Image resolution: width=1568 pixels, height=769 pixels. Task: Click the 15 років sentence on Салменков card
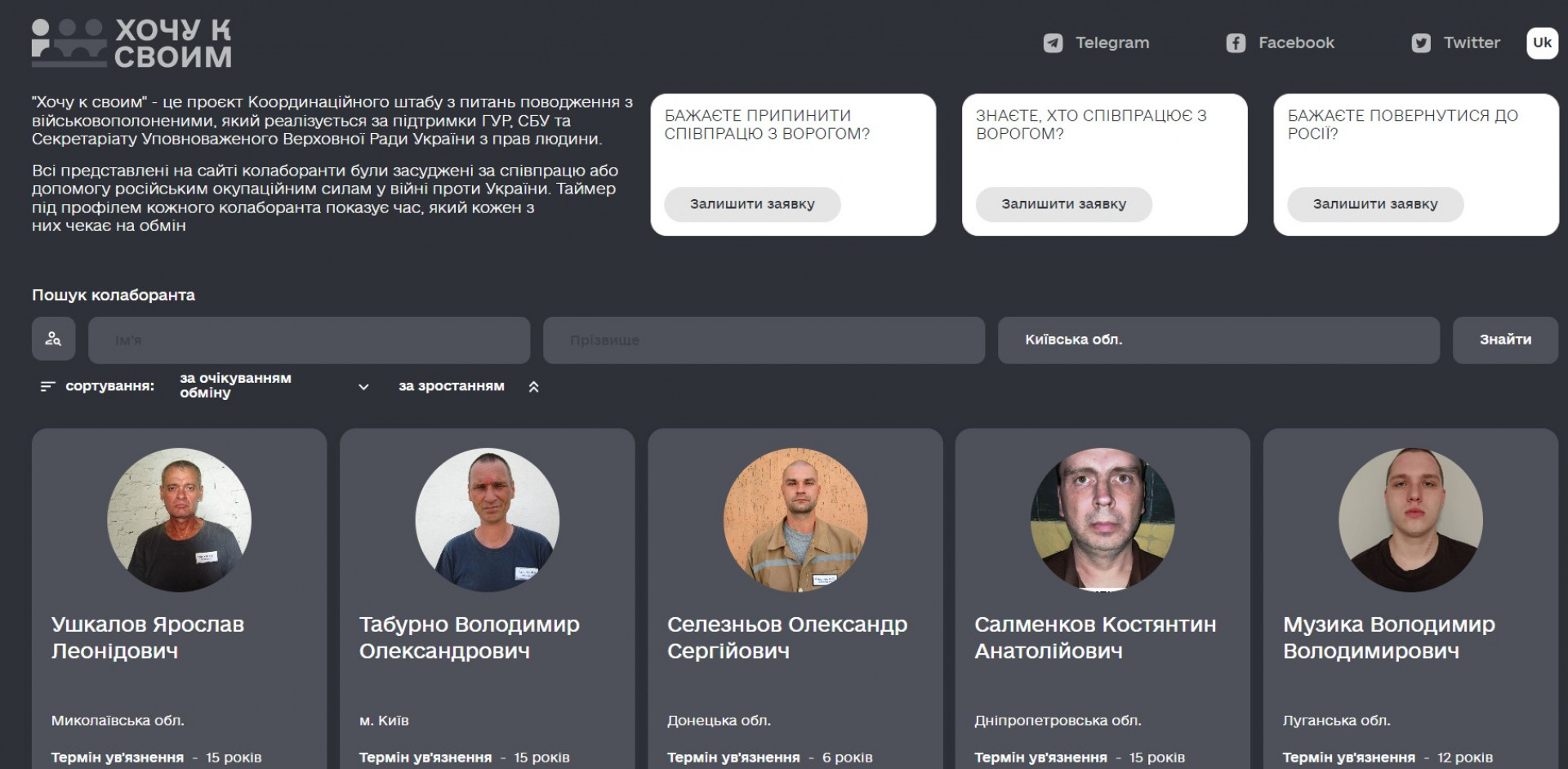click(1156, 758)
